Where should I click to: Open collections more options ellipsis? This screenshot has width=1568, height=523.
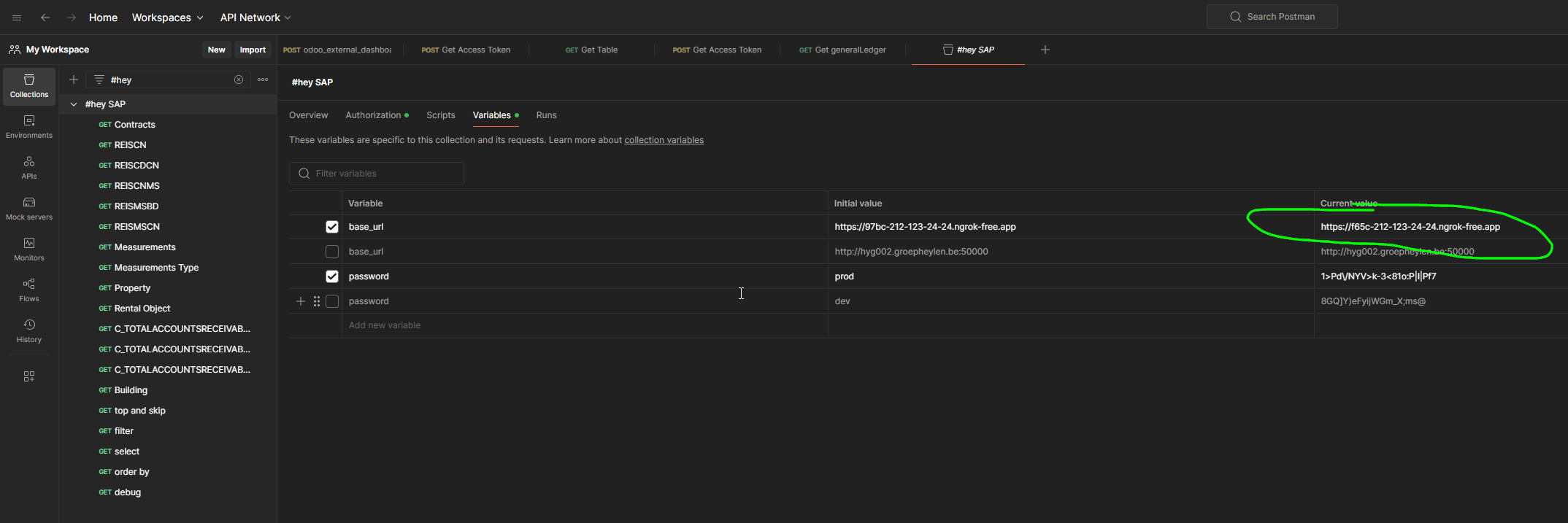coord(263,80)
